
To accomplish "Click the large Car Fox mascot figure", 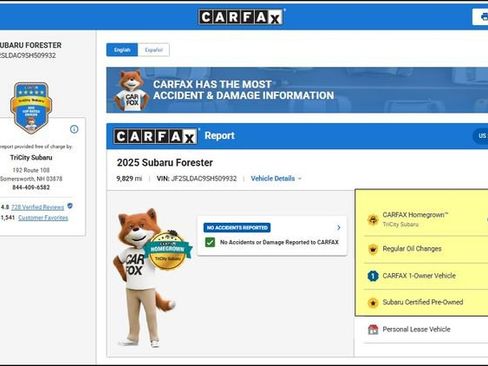I will click(145, 278).
